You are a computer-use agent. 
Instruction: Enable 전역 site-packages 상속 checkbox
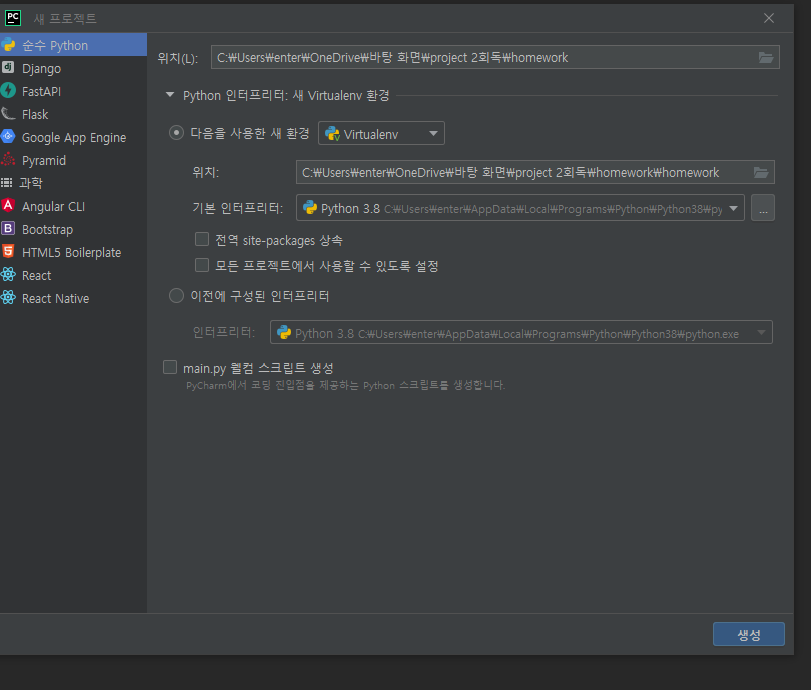[x=202, y=239]
